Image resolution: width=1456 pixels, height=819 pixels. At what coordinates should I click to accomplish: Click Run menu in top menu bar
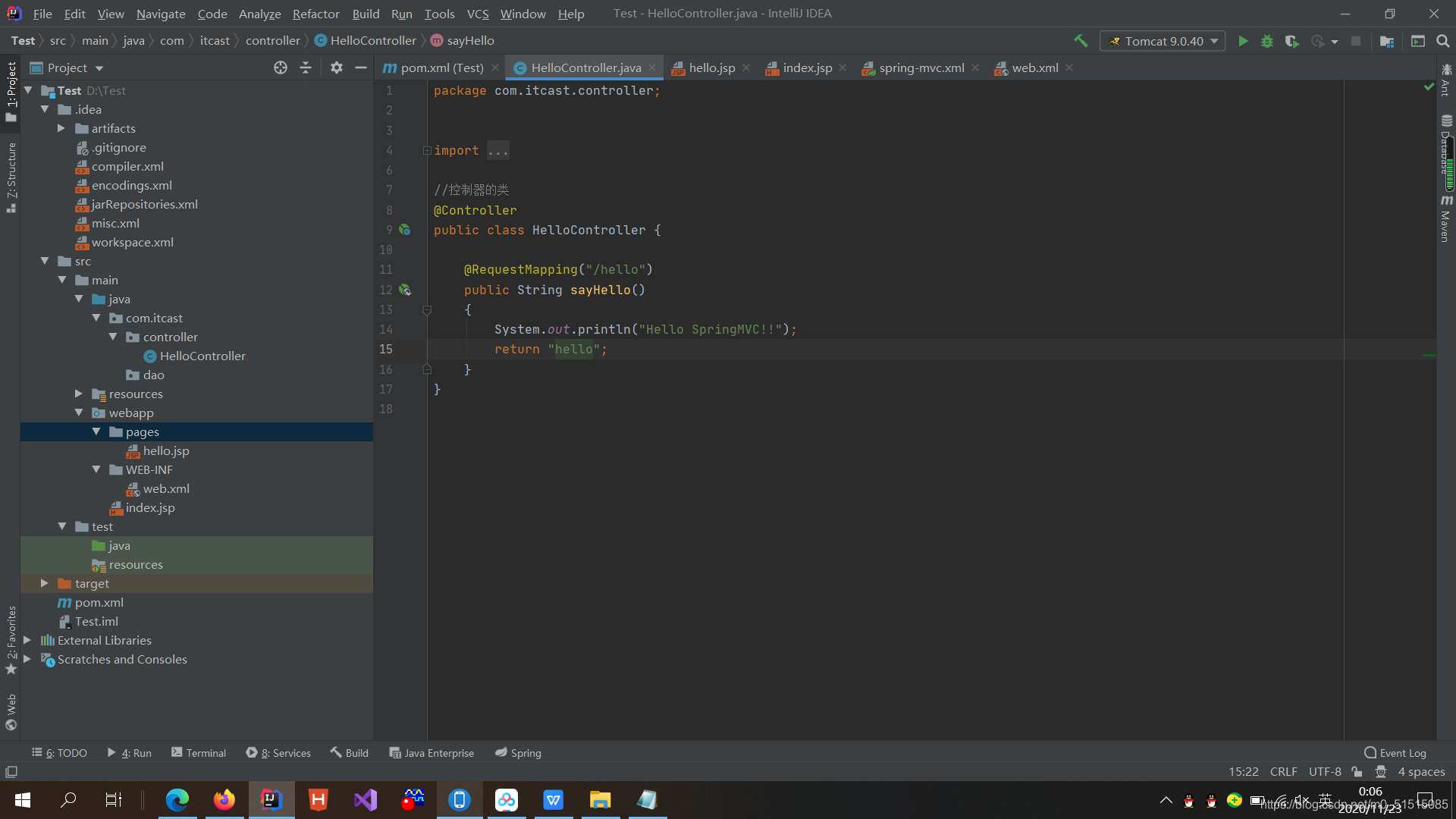(x=400, y=12)
